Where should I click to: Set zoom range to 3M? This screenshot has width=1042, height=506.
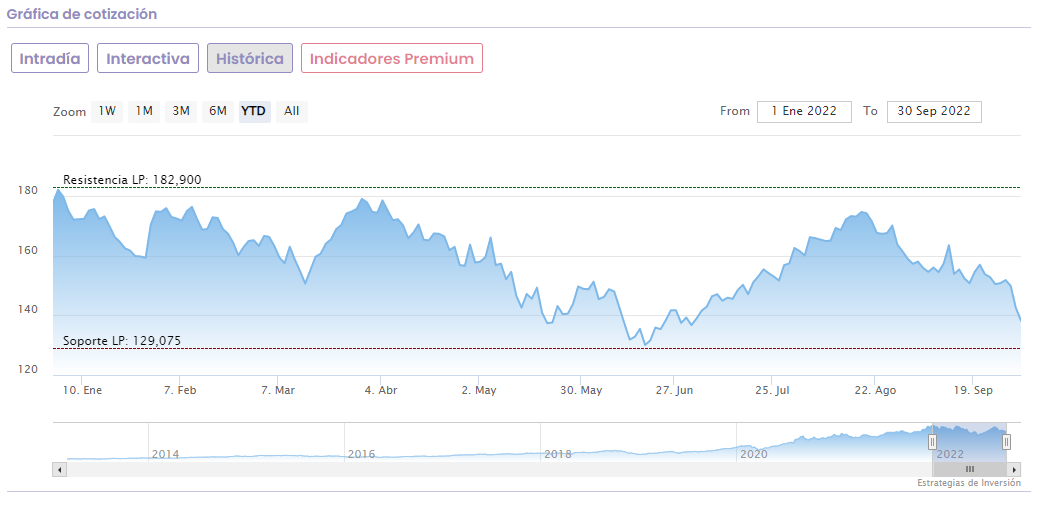pos(181,111)
